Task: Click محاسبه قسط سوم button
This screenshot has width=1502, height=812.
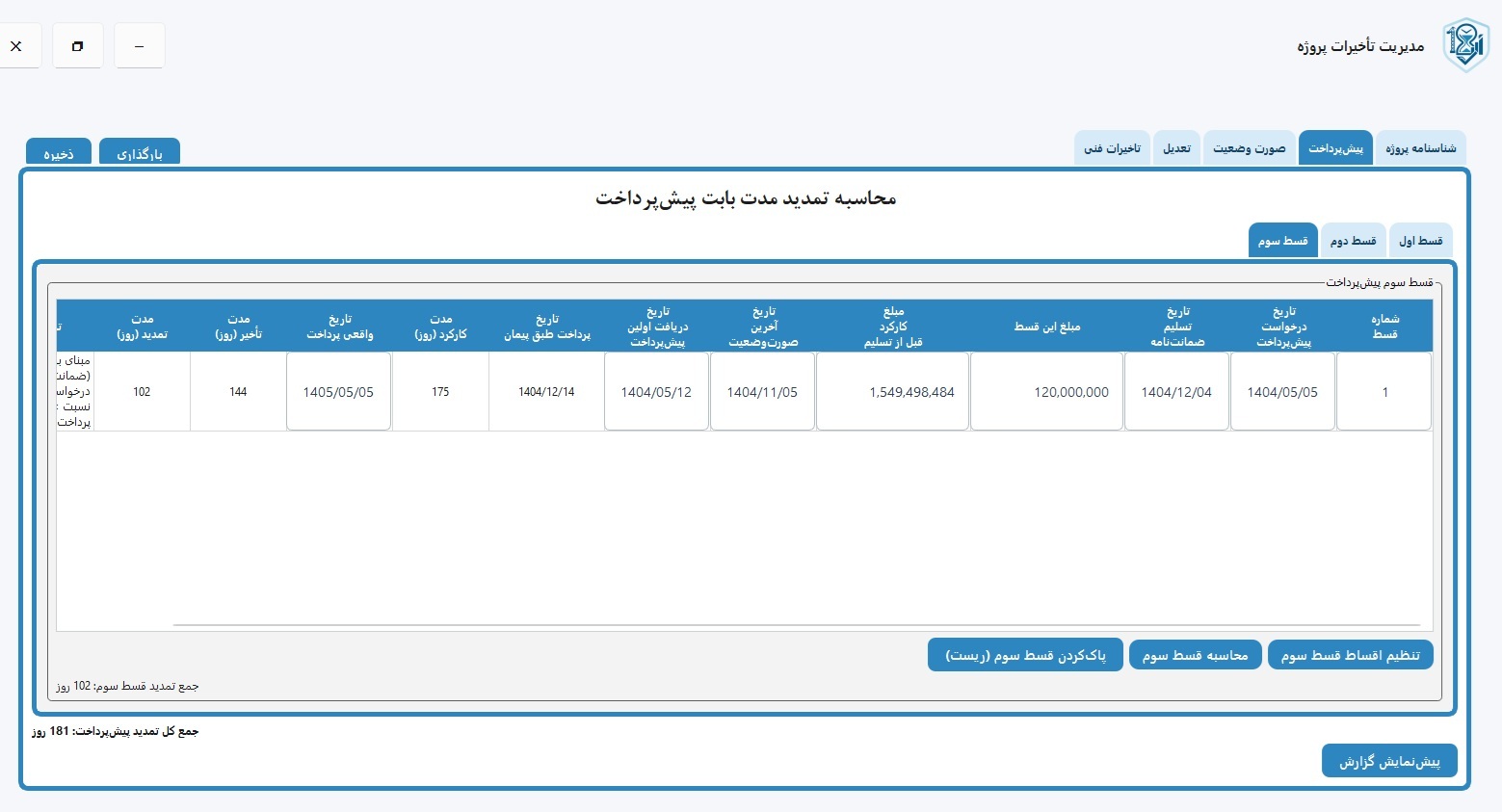Action: pos(1195,655)
